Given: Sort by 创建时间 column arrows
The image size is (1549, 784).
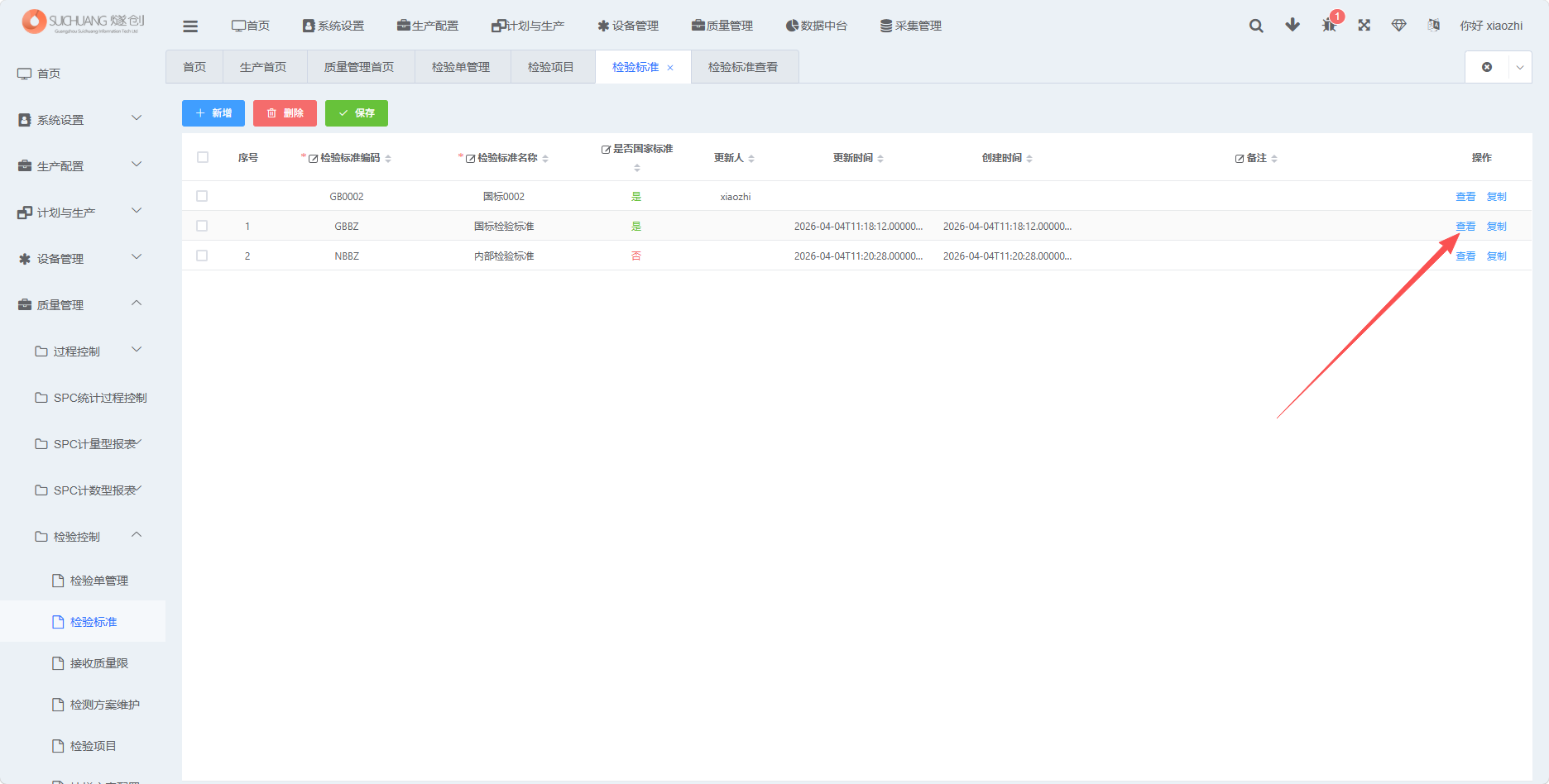Looking at the screenshot, I should tap(1029, 159).
